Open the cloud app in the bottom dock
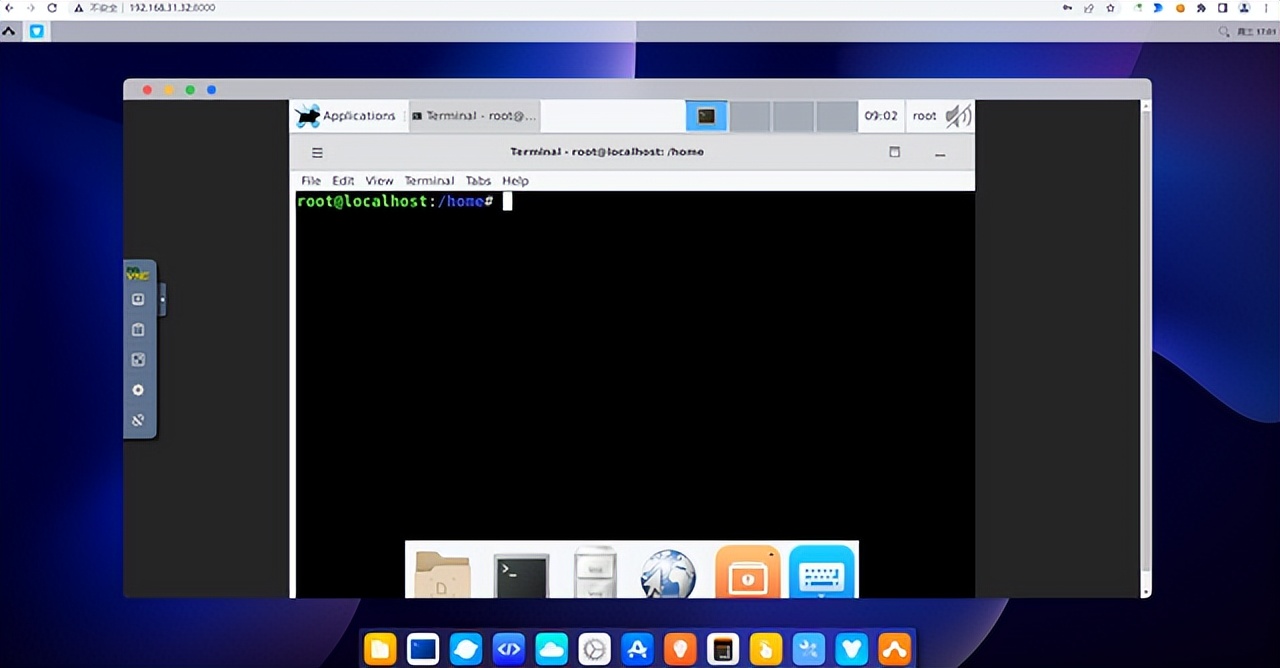This screenshot has width=1280, height=668. [552, 649]
